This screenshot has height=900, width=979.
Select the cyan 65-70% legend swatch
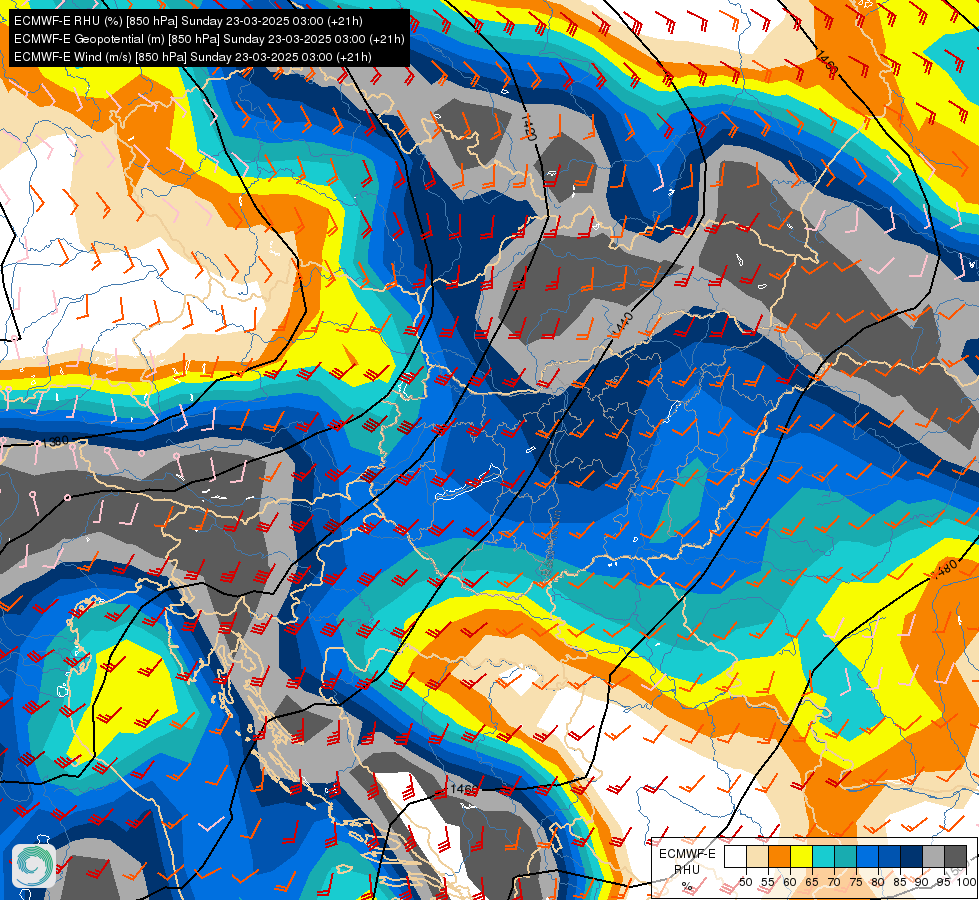click(x=824, y=856)
